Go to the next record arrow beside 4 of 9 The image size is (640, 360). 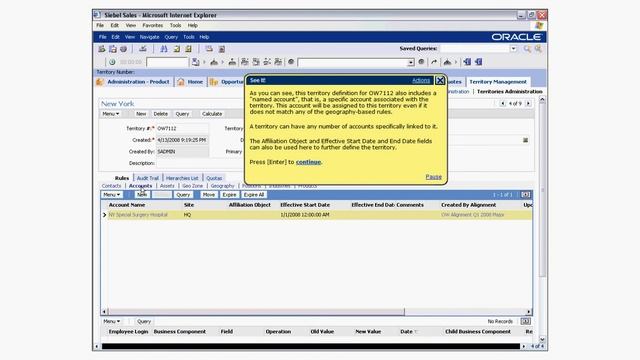tap(528, 104)
